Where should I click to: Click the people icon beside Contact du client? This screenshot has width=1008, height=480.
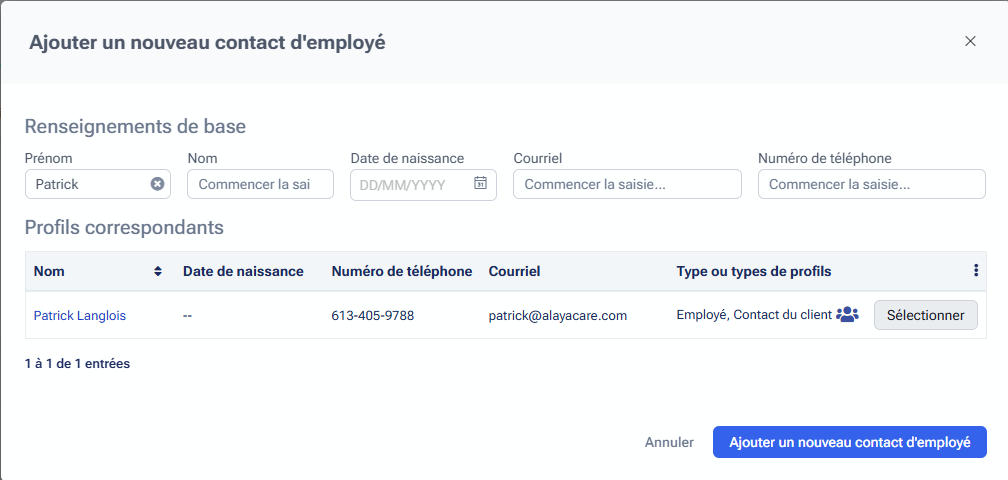[847, 315]
